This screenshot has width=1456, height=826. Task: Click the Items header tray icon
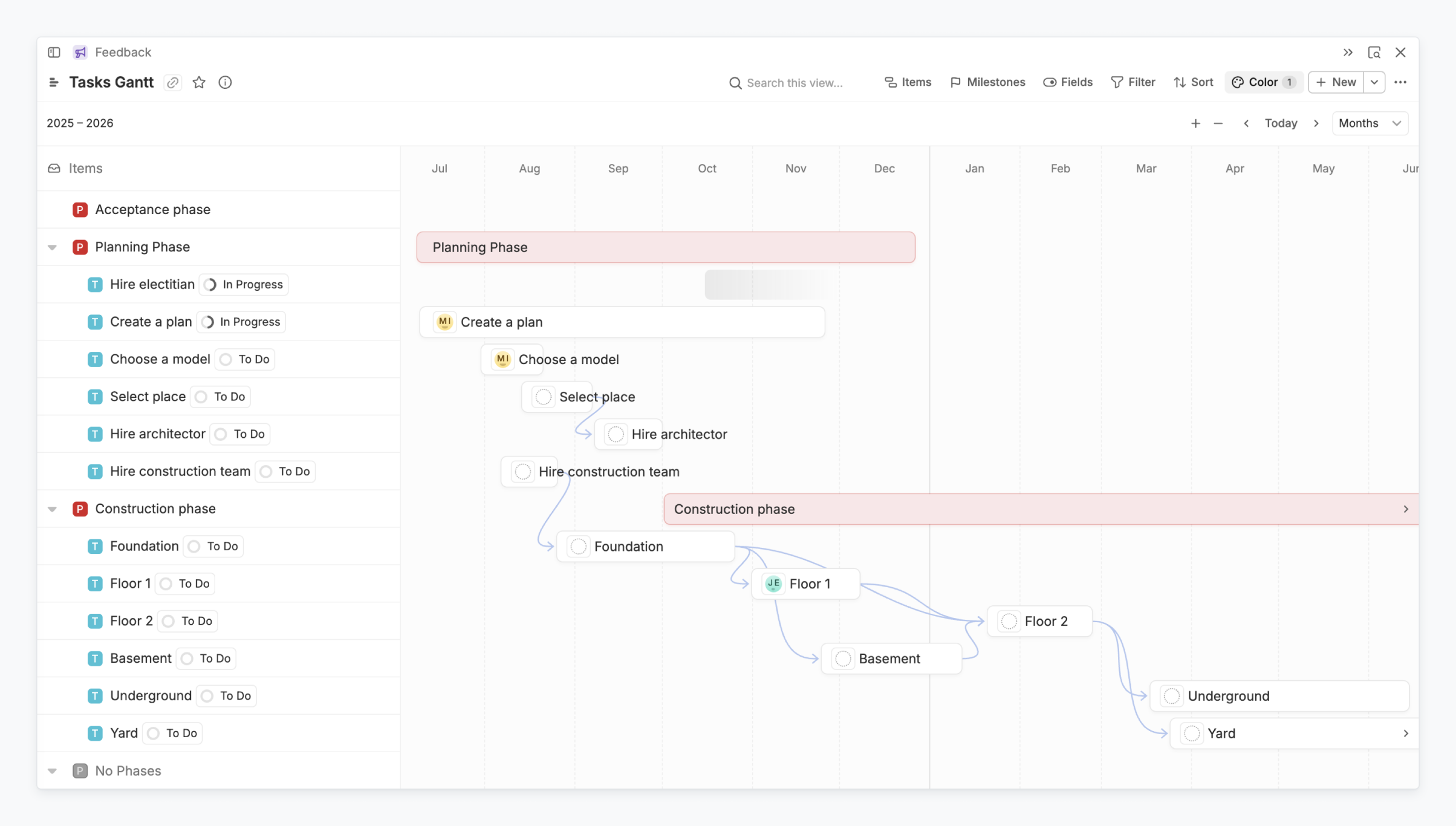[54, 168]
